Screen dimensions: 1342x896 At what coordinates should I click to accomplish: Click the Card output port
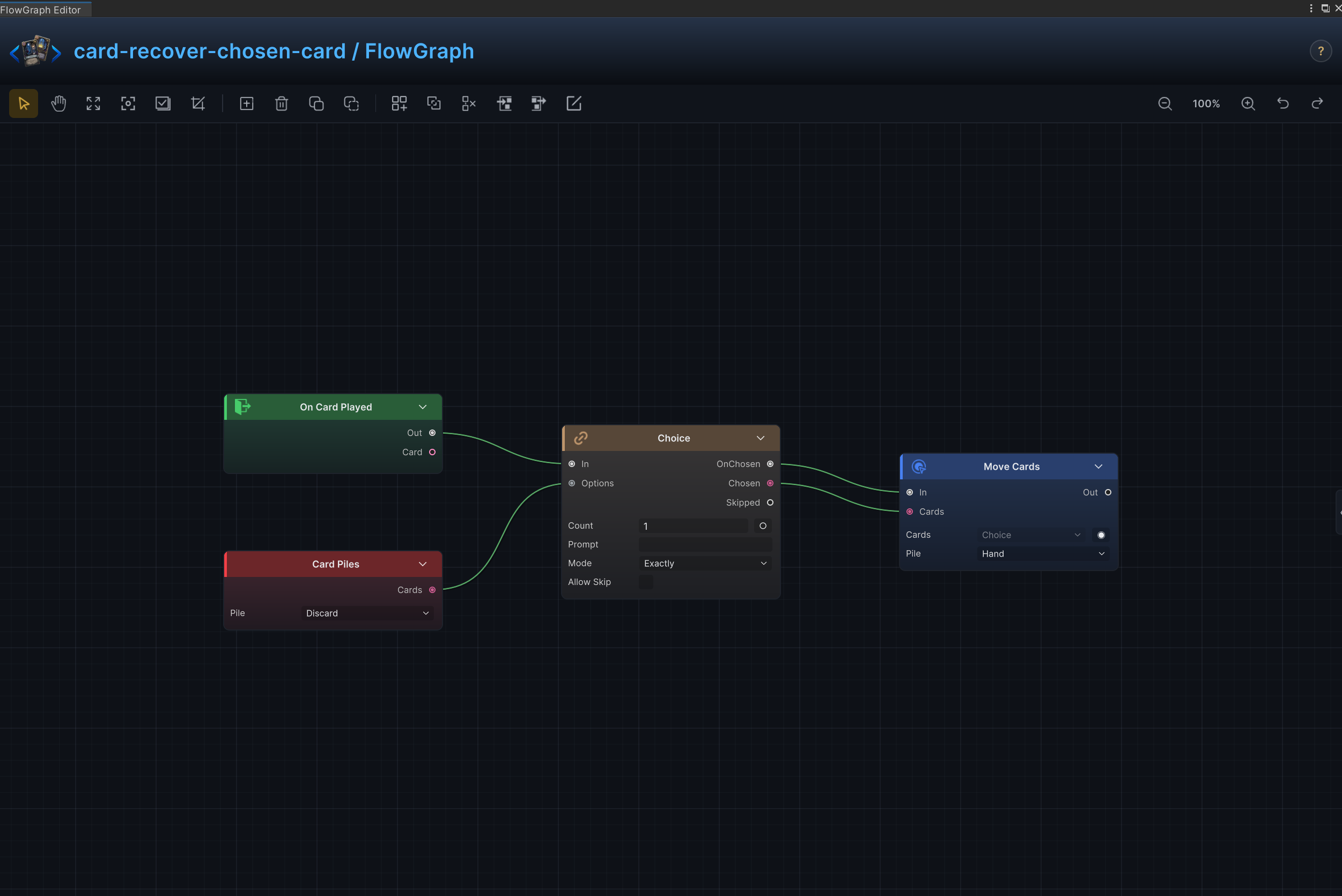tap(433, 452)
